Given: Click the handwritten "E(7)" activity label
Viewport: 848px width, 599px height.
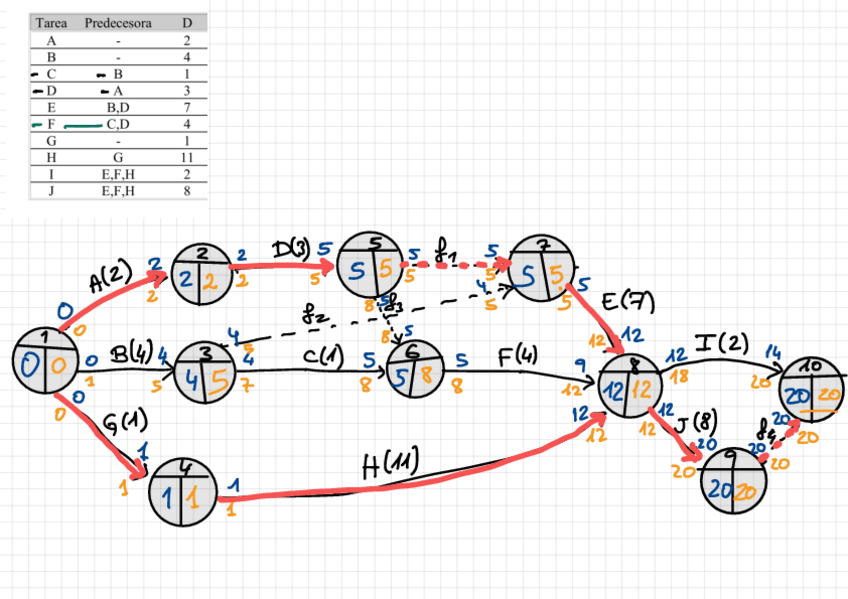Looking at the screenshot, I should click(x=628, y=302).
